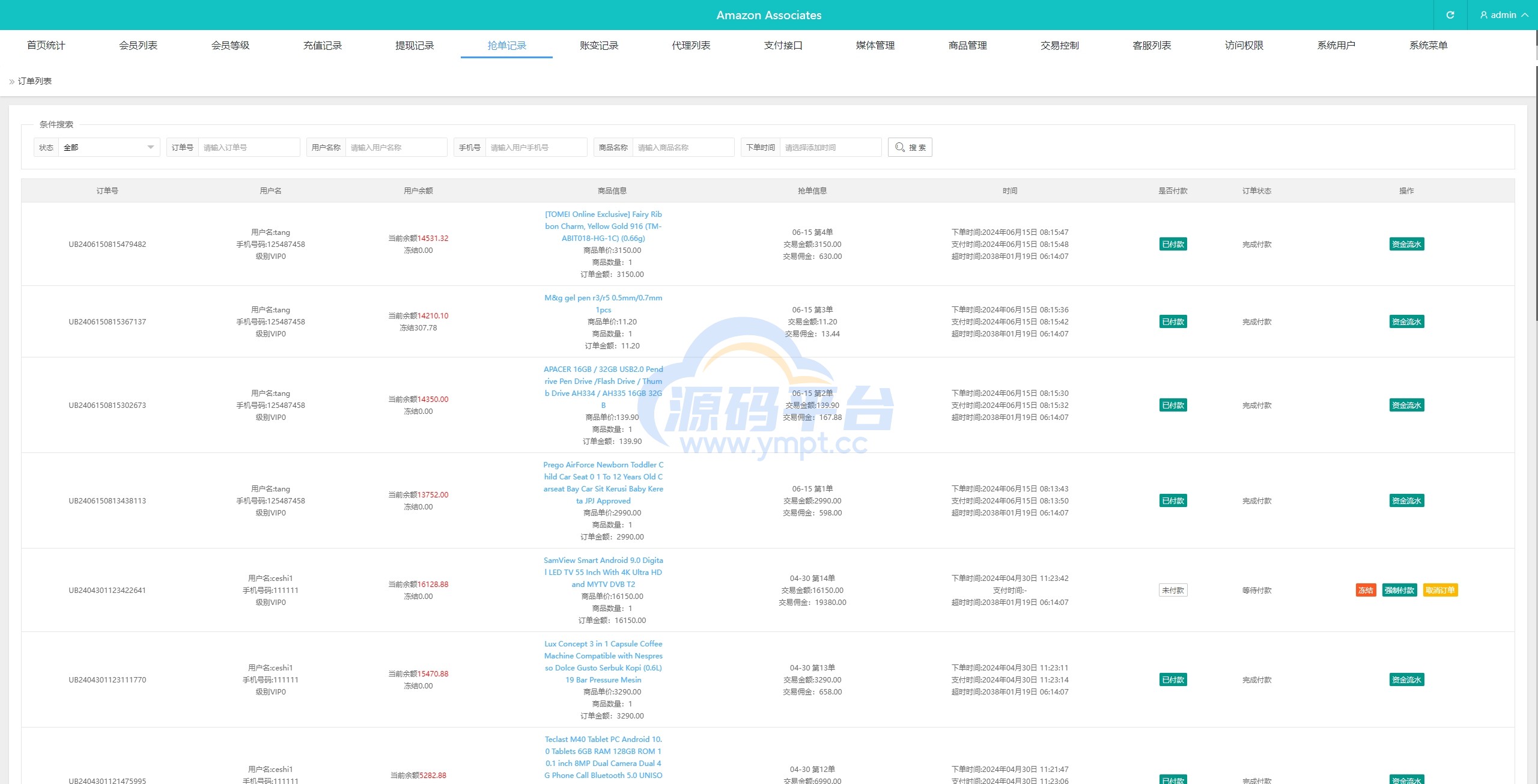The height and width of the screenshot is (784, 1538).
Task: Click 已付款 badge for order UB2406150815479482
Action: click(1173, 244)
